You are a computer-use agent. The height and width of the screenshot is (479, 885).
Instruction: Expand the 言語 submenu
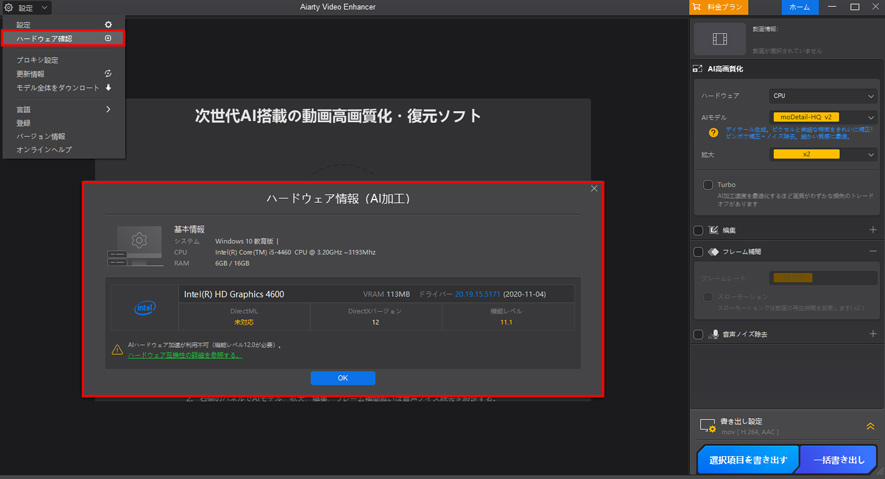(x=63, y=109)
